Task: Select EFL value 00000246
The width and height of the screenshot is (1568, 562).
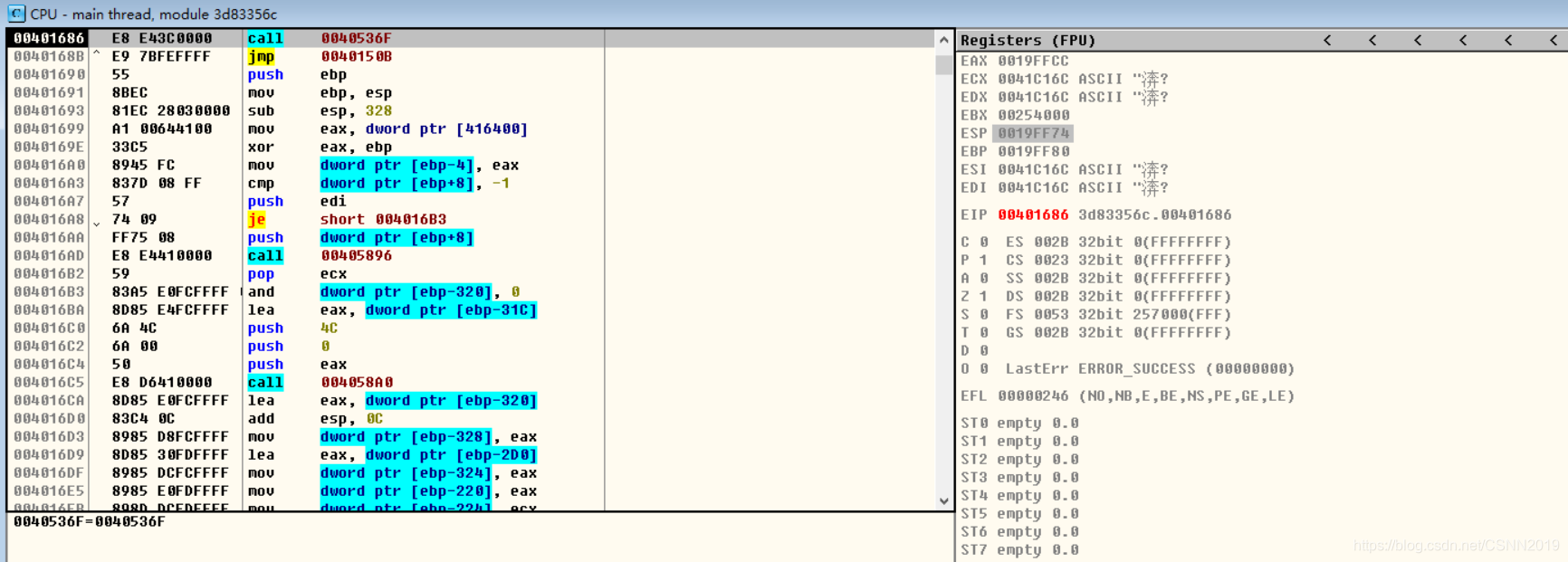Action: [1033, 395]
